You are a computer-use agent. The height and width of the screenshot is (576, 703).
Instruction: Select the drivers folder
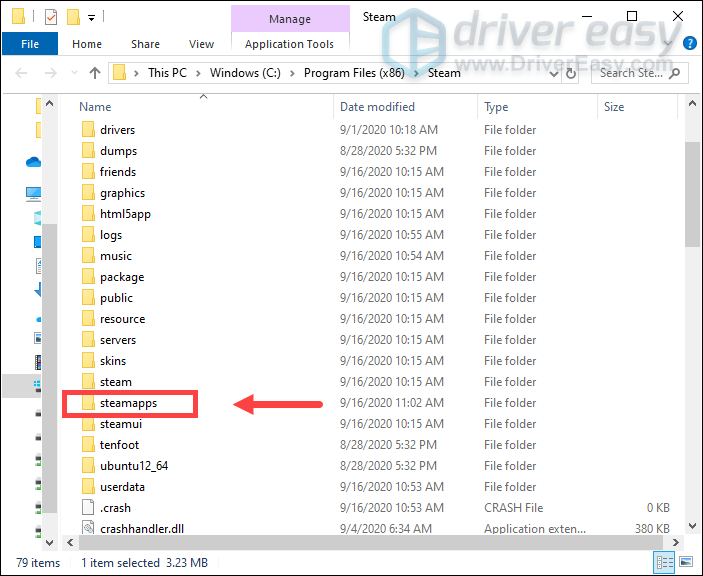(x=117, y=130)
